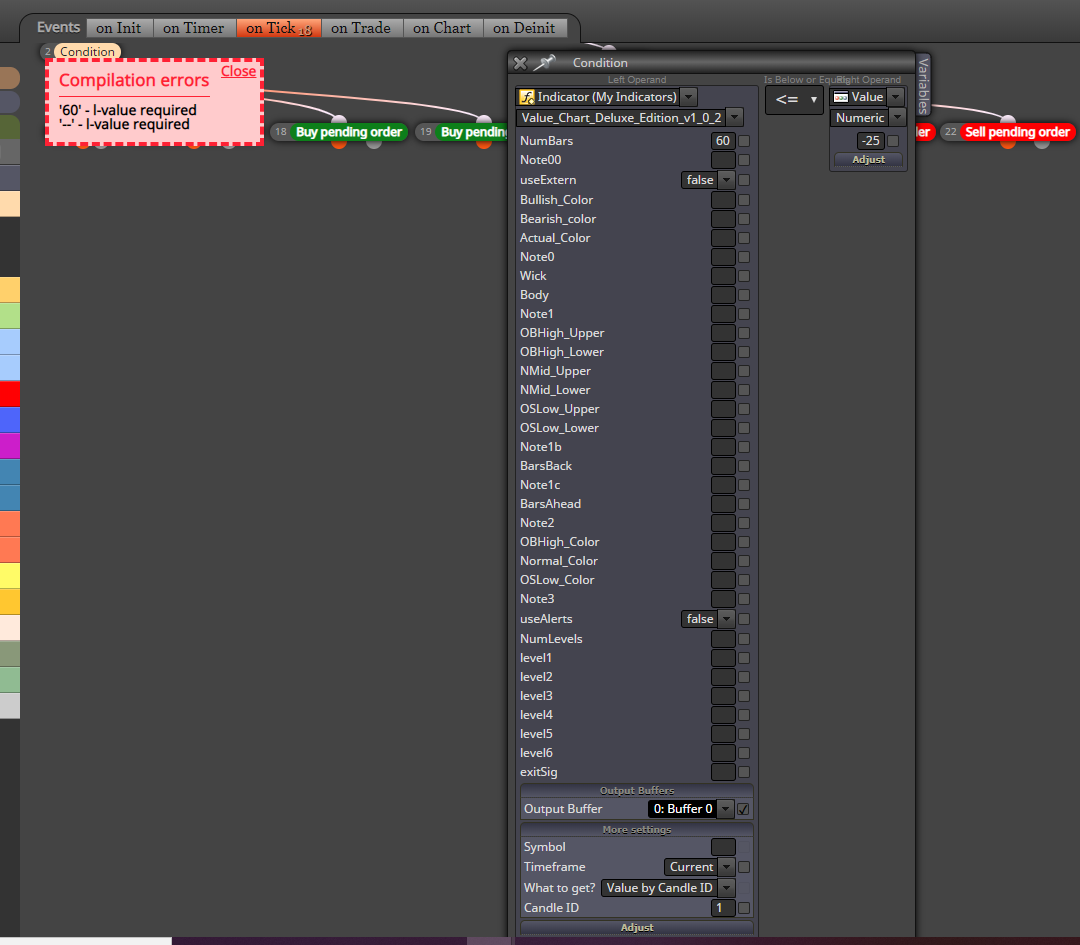Viewport: 1080px width, 945px height.
Task: Click the Wick value field
Action: (x=723, y=276)
